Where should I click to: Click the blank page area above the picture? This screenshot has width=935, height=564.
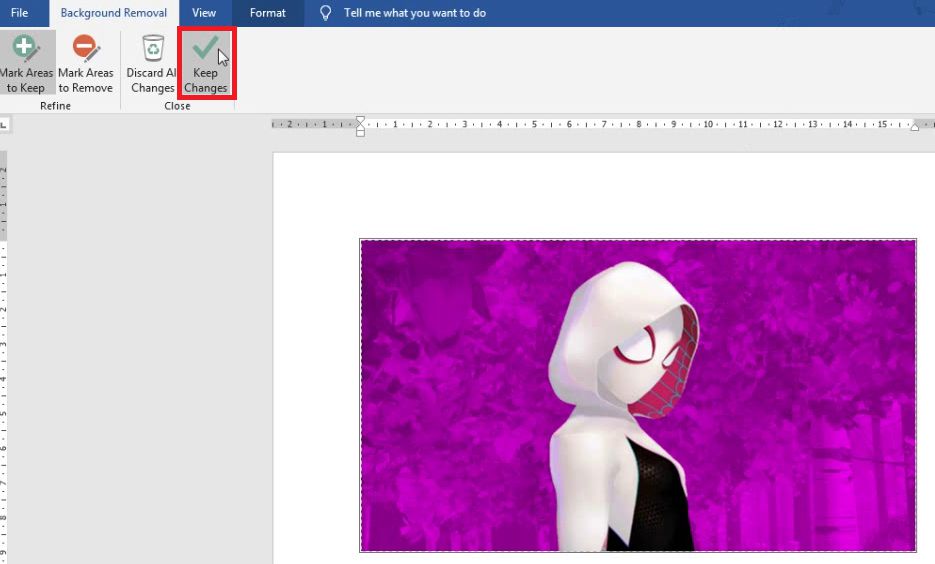pyautogui.click(x=600, y=195)
